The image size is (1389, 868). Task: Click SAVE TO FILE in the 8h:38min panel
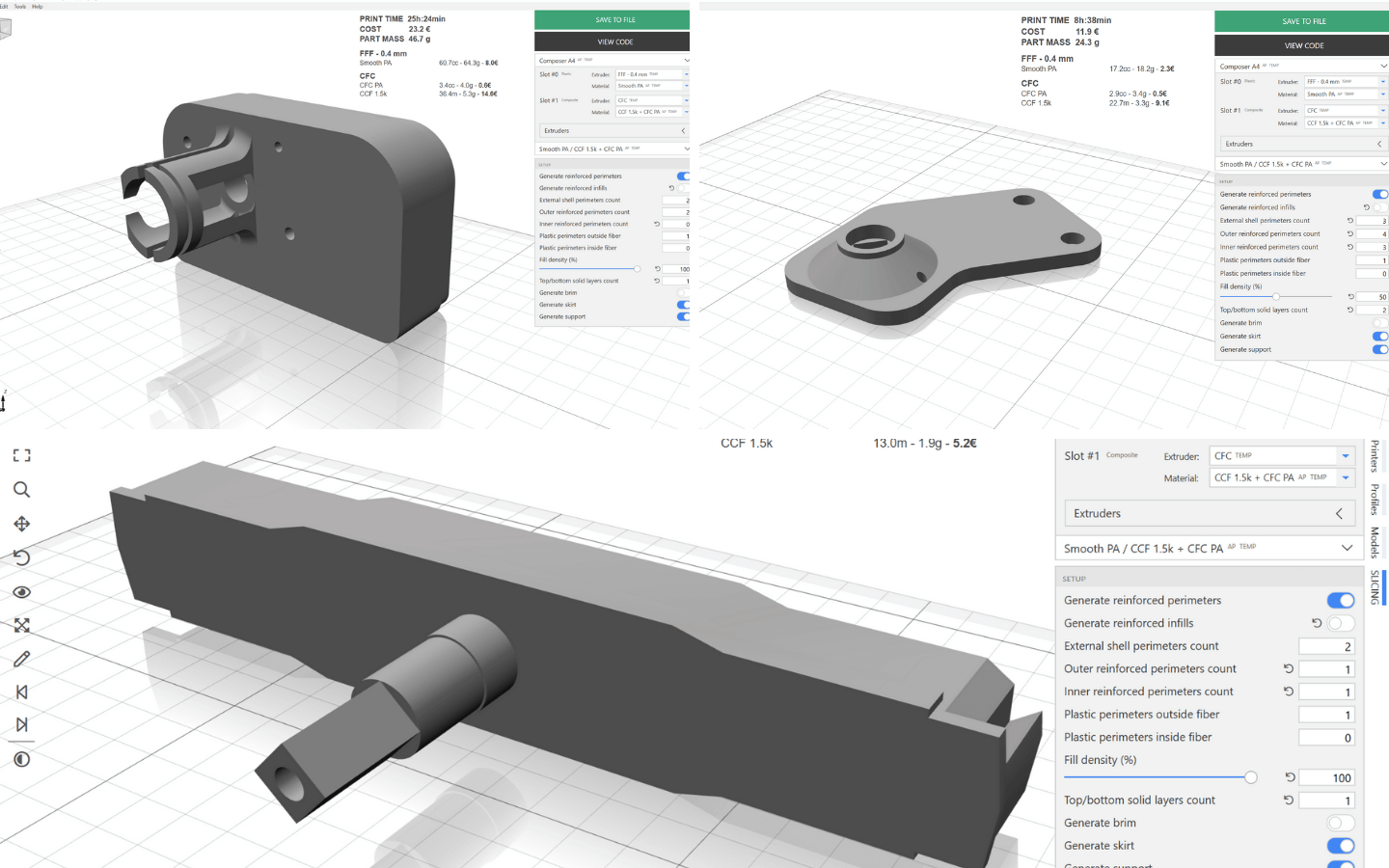click(1301, 21)
